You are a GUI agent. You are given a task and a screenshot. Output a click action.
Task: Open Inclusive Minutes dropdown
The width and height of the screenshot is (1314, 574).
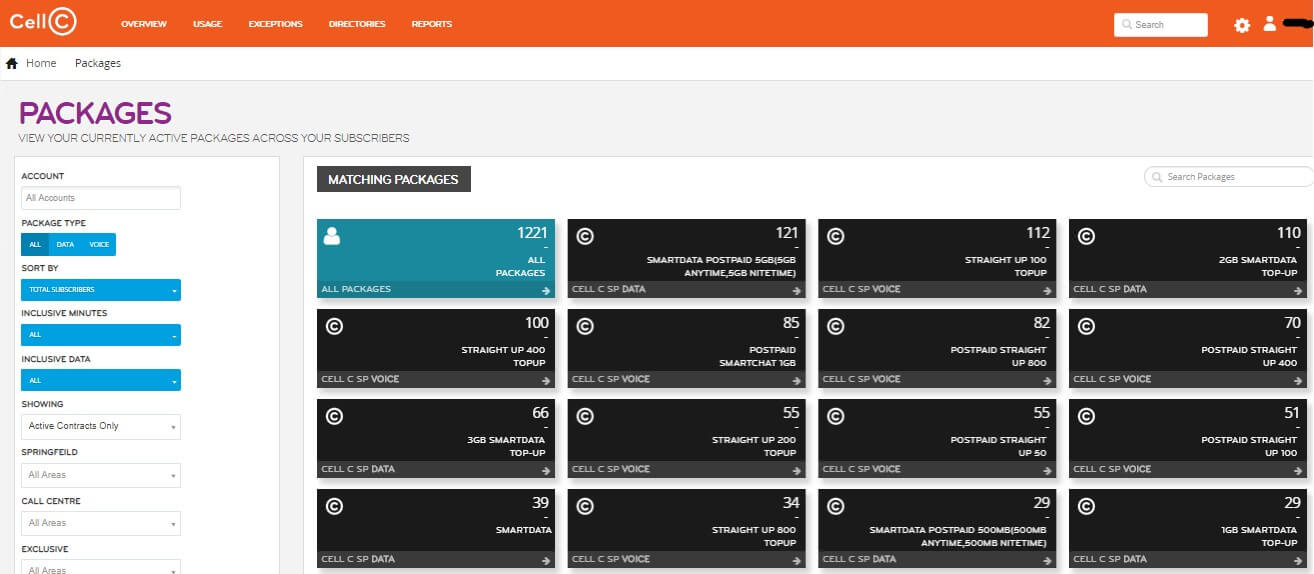click(x=101, y=335)
